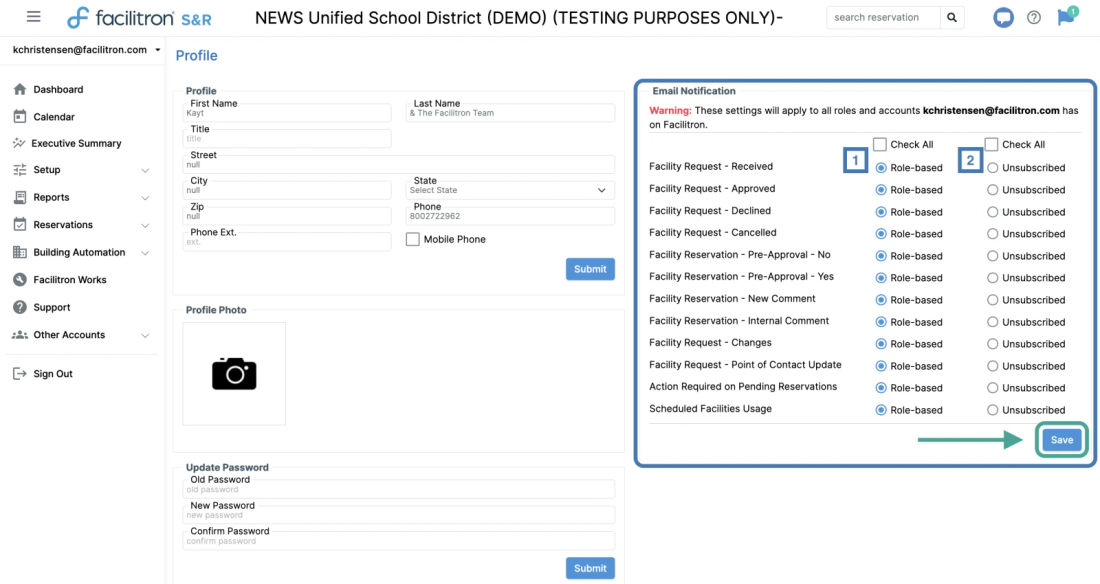Open the hamburger menu icon
This screenshot has height=584, width=1100.
click(x=34, y=16)
